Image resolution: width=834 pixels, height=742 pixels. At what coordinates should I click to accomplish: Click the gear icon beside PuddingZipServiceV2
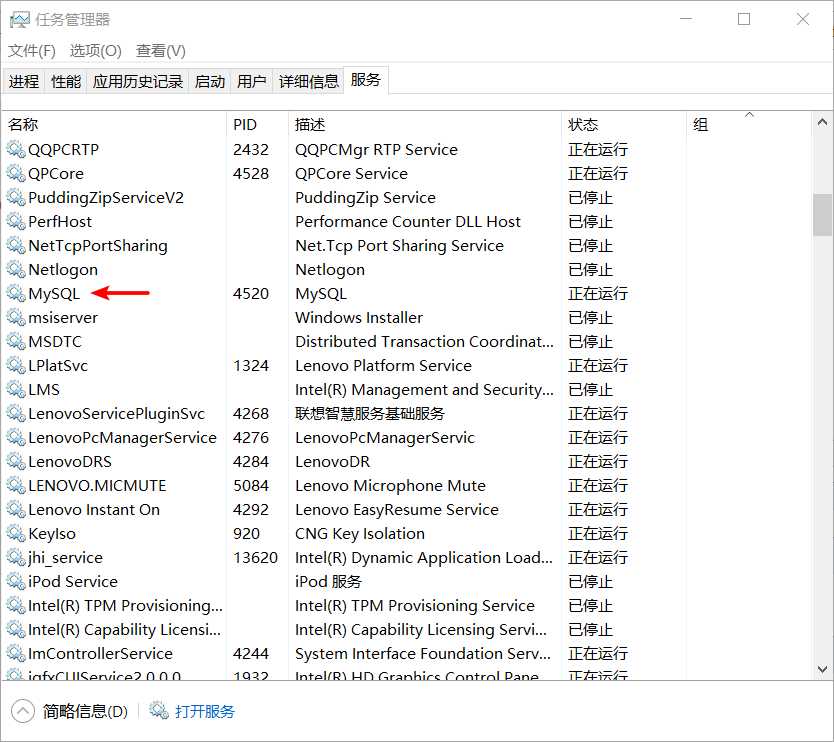pos(16,197)
